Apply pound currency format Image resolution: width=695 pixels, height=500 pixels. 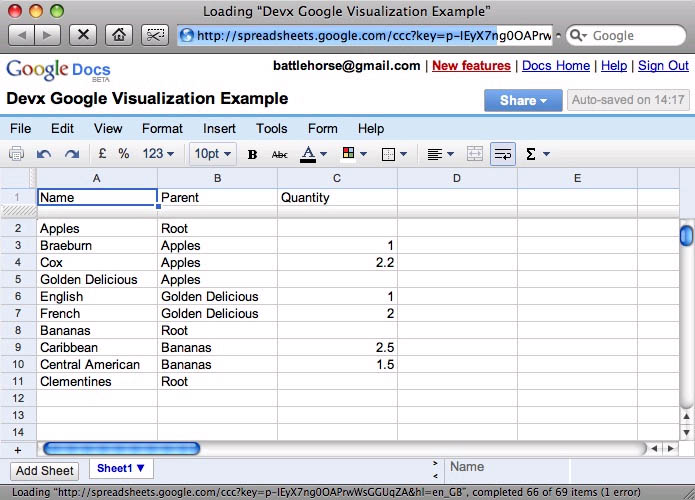(102, 153)
